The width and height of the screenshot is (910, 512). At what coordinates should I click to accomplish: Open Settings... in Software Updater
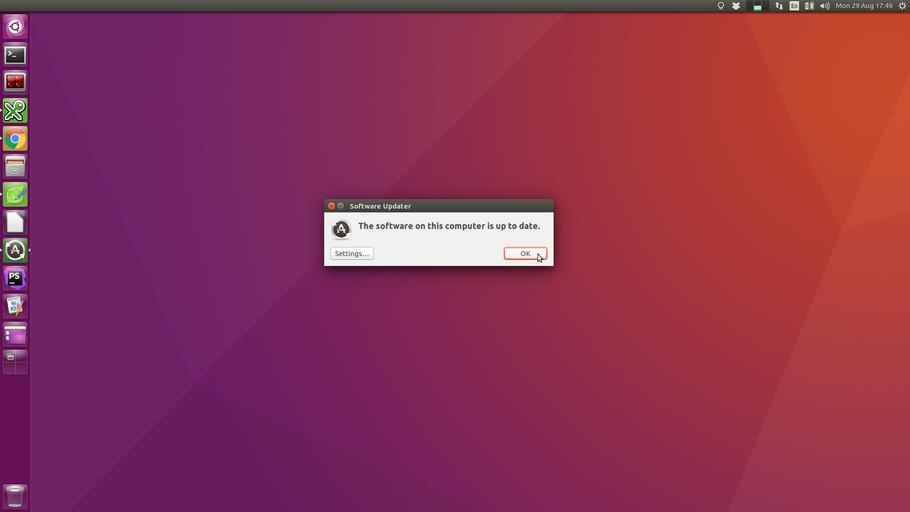(x=351, y=253)
